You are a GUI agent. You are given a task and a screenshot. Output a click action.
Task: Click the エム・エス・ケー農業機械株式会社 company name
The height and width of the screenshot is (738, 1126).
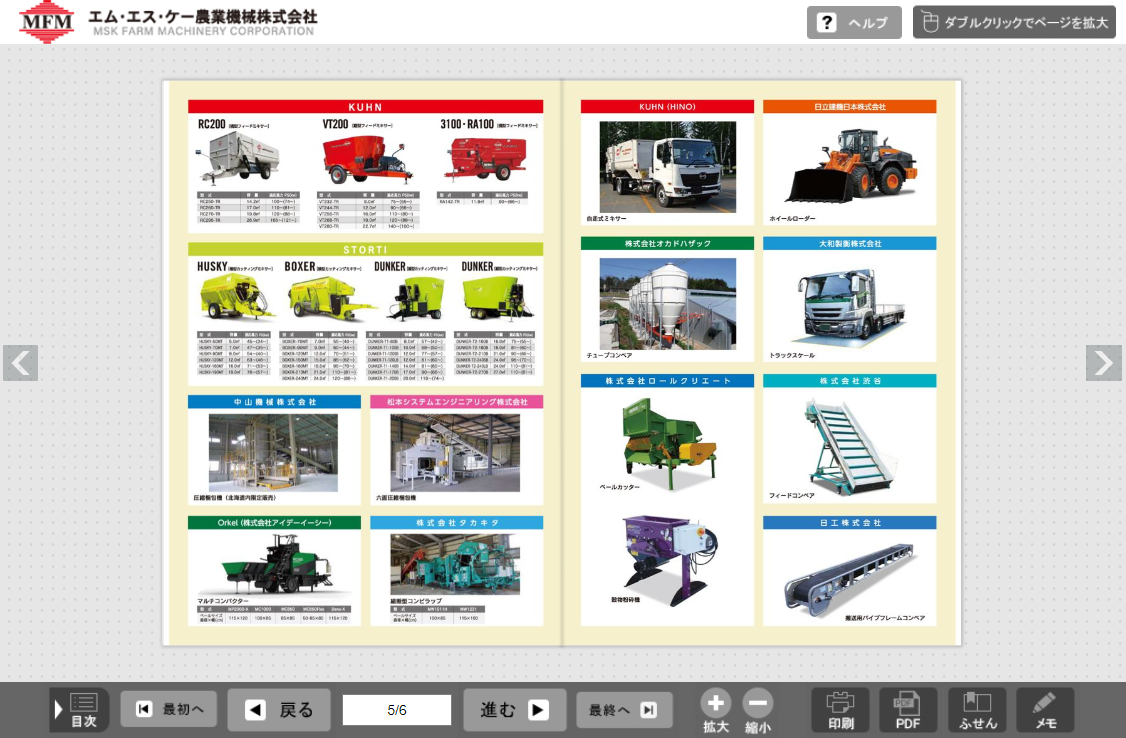[x=203, y=16]
